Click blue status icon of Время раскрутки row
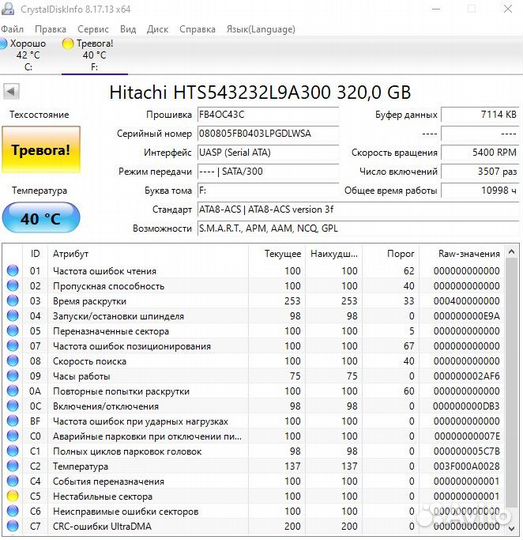Viewport: 523px width, 540px height. (x=13, y=301)
